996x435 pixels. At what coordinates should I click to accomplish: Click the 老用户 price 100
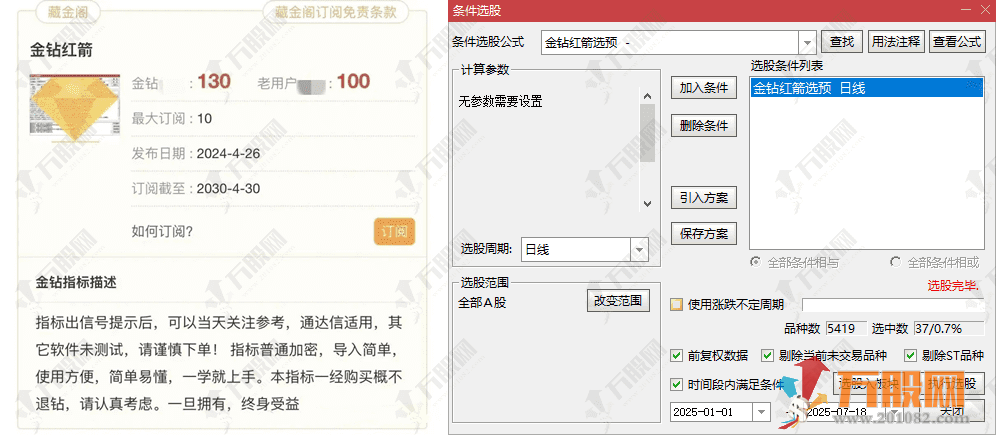(x=353, y=81)
